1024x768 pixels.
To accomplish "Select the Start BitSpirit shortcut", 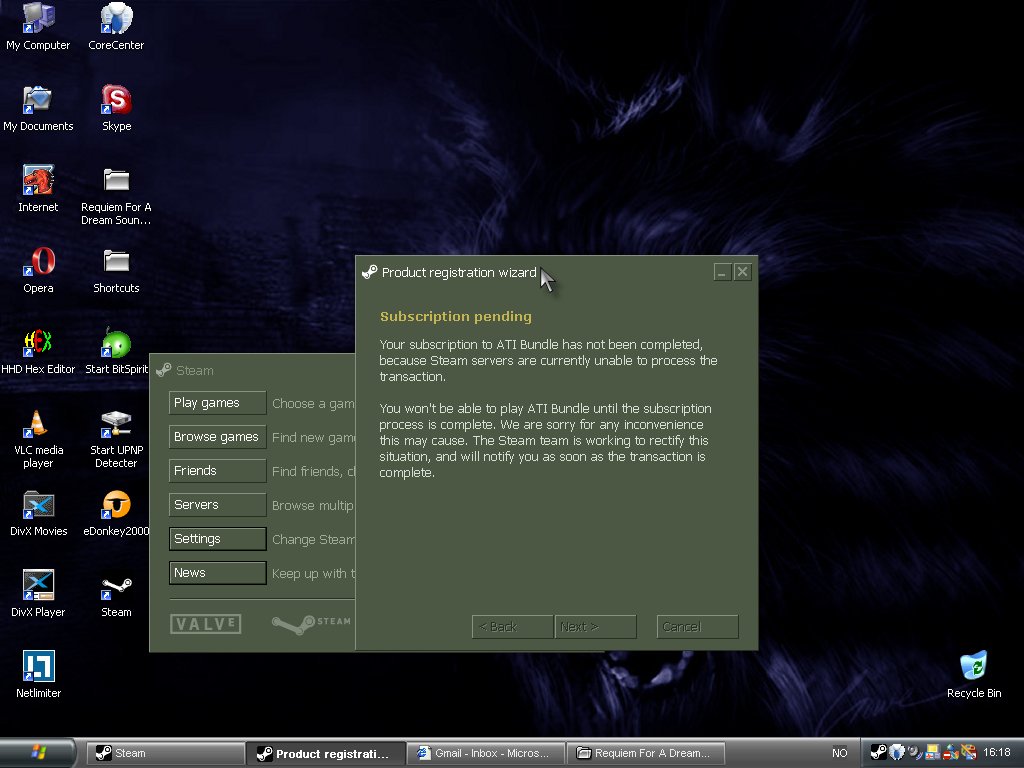I will [116, 351].
